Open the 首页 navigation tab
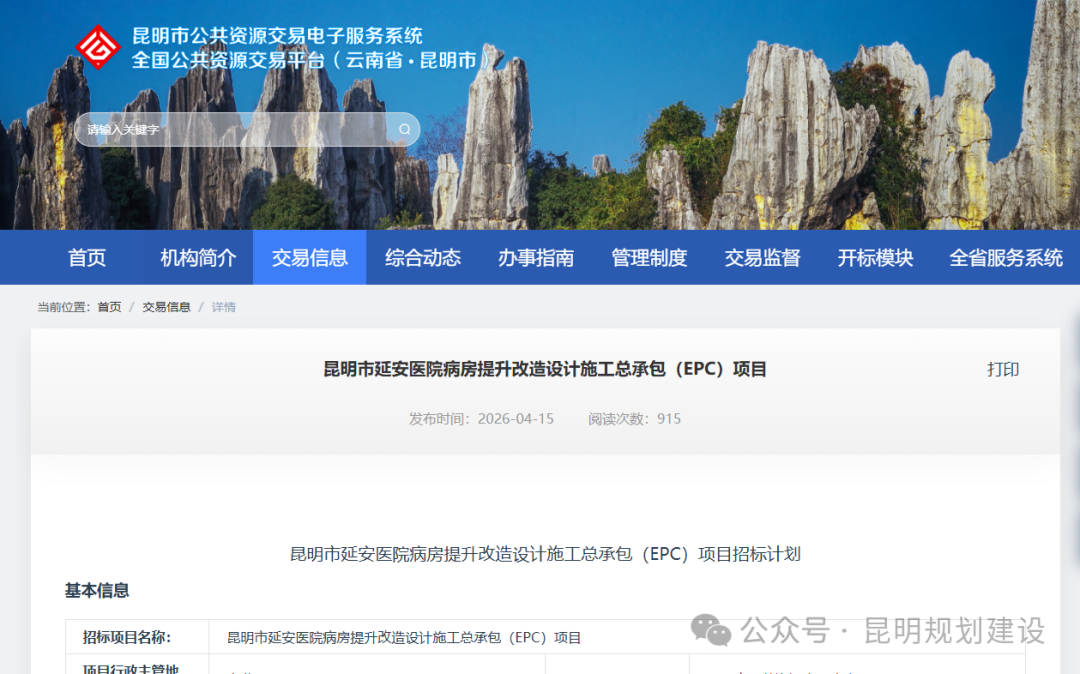Image resolution: width=1080 pixels, height=674 pixels. pos(87,257)
